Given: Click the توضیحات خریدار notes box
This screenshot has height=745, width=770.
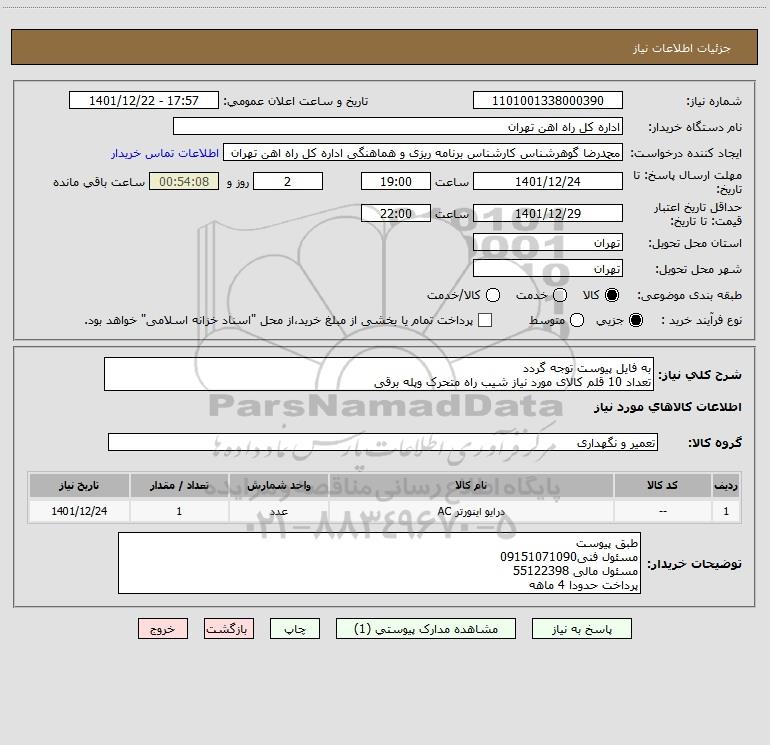Looking at the screenshot, I should click(380, 563).
